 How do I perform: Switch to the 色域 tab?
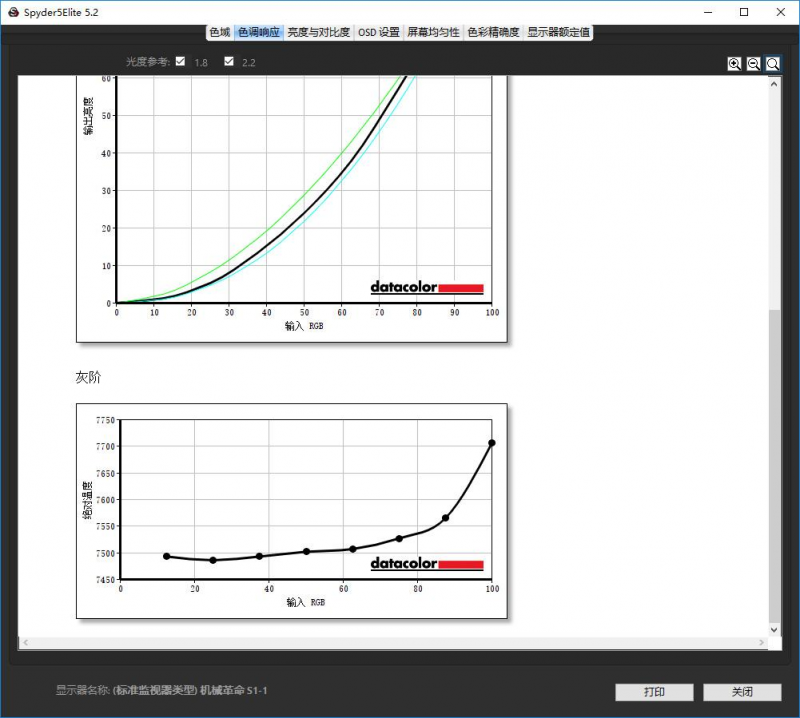coord(219,32)
